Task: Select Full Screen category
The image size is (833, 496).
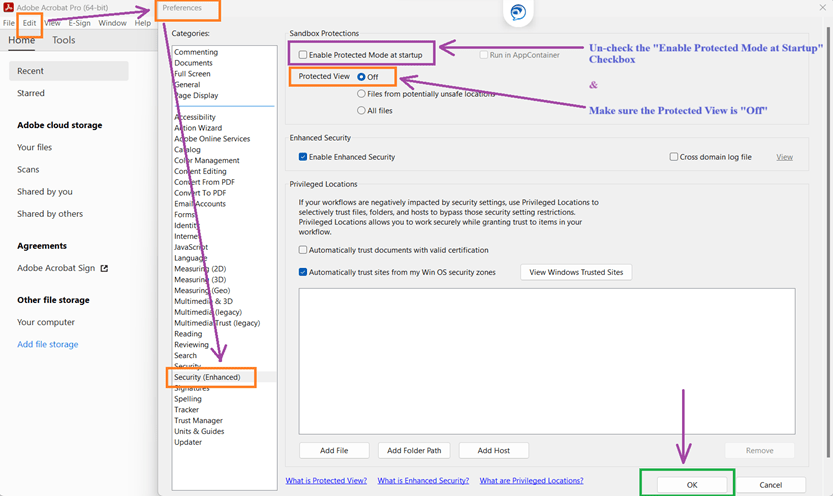Action: 192,74
